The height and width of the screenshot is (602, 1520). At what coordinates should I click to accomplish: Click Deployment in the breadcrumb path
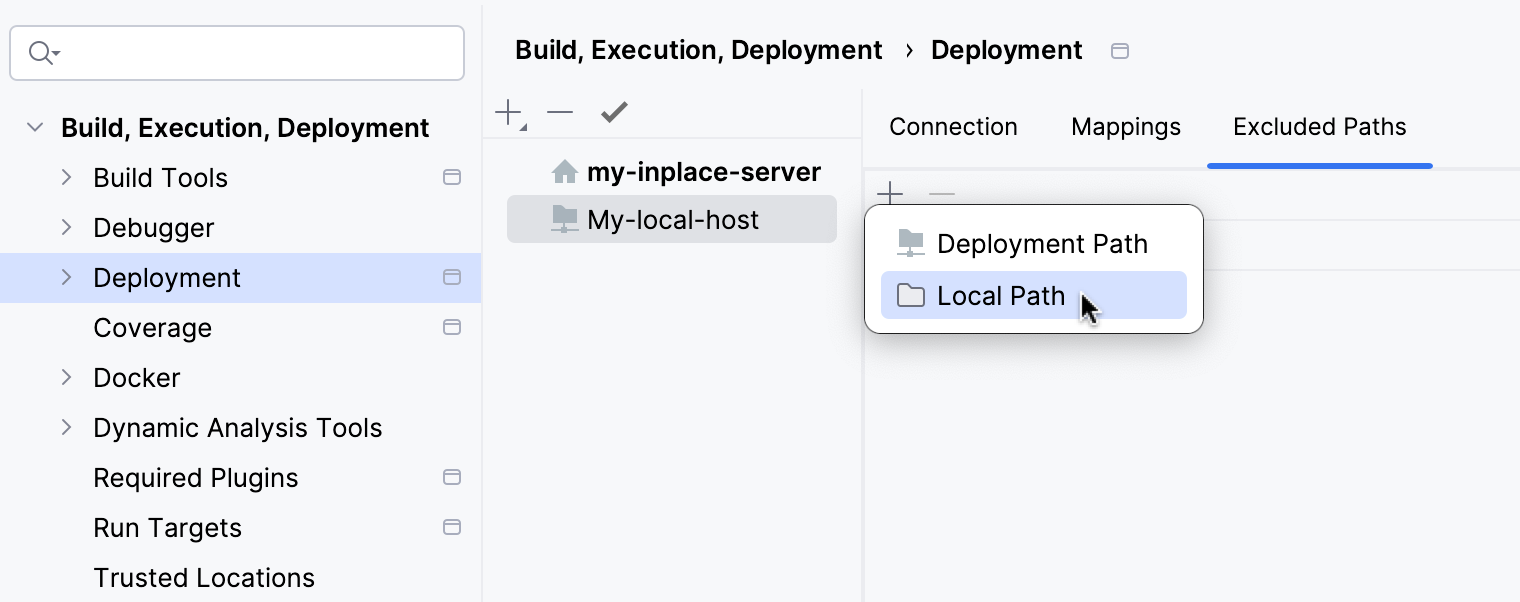pos(1006,49)
